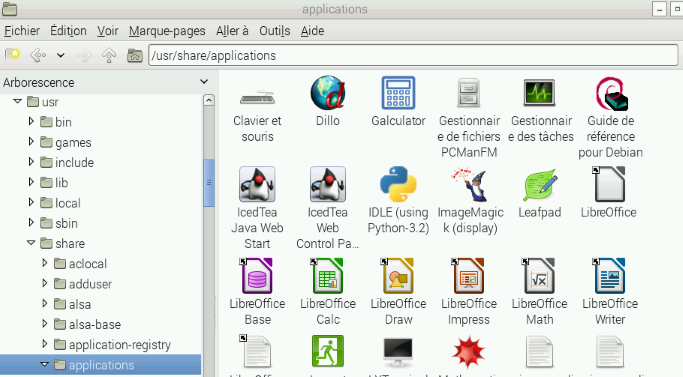Select the black monitor terminal icon

pos(398,352)
